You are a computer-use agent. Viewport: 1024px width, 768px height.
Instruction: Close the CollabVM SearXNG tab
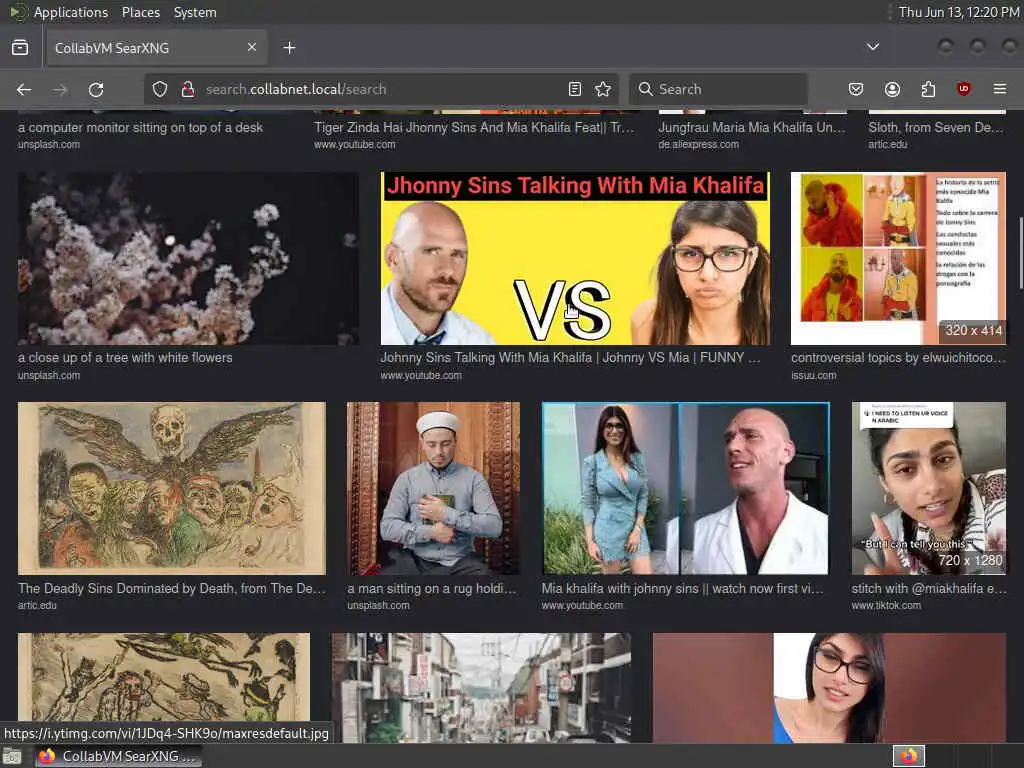252,47
